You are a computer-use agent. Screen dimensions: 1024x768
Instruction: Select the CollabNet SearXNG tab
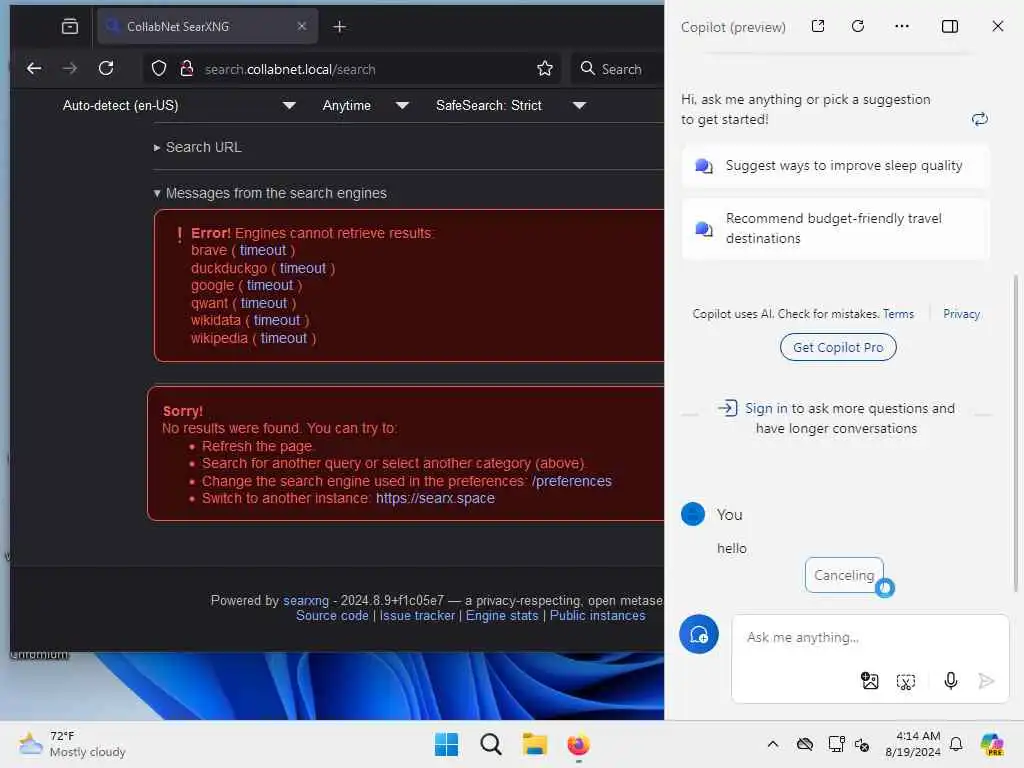pyautogui.click(x=207, y=27)
